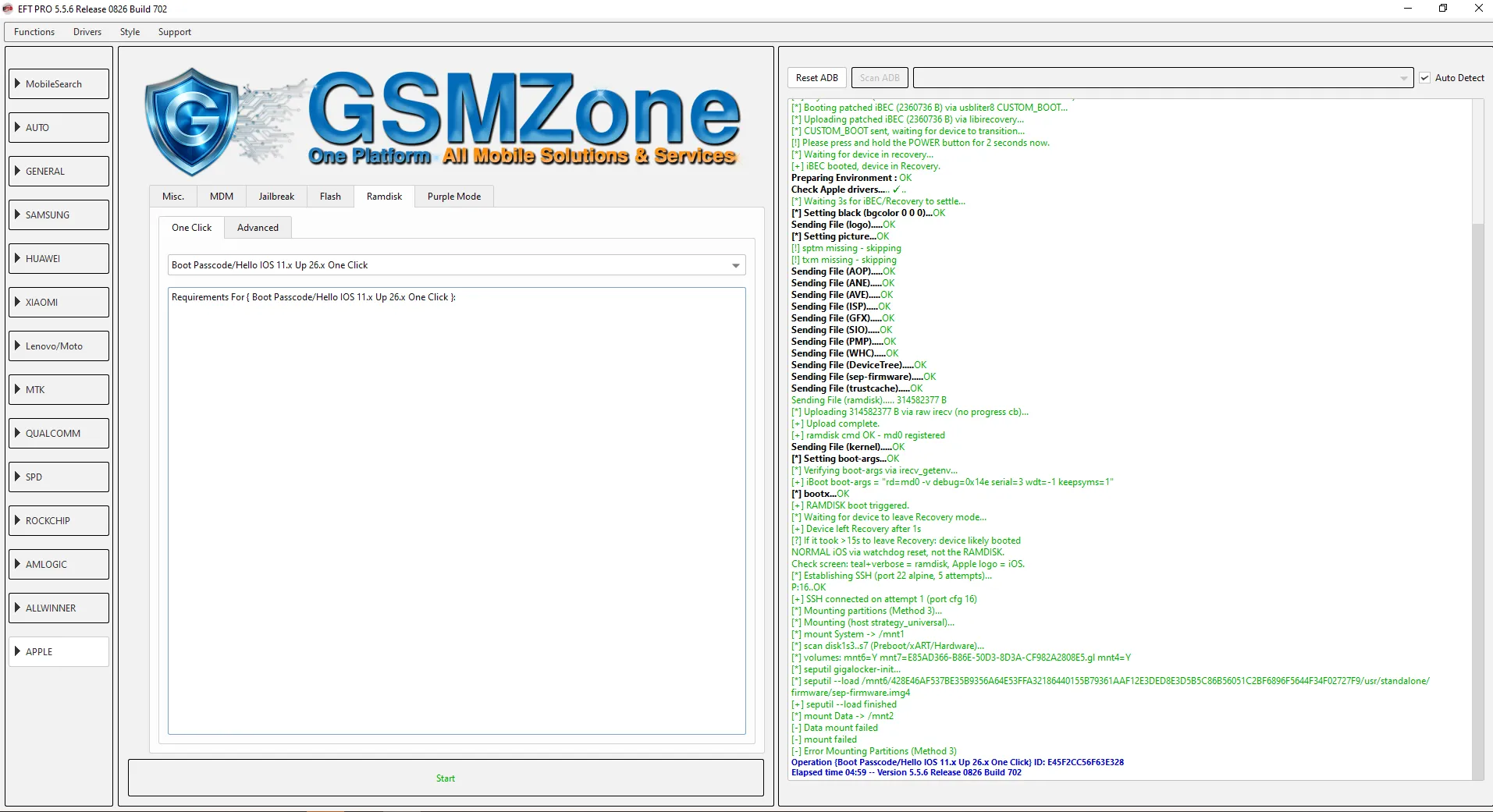Screen dimensions: 1493x812
Task: Expand the HUAWEI sidebar section
Action: [x=59, y=259]
